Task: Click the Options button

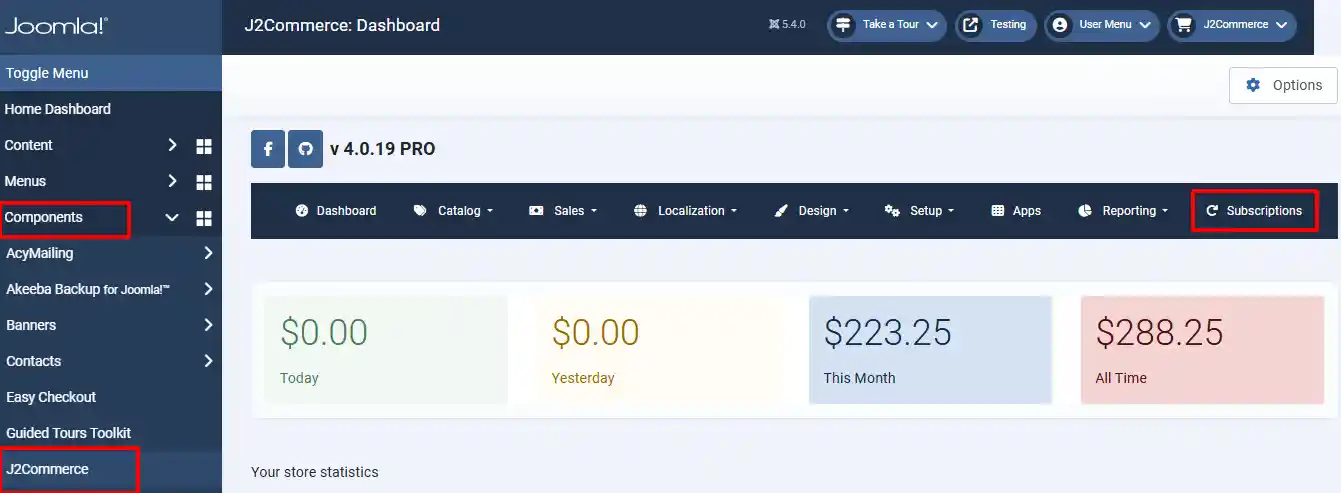Action: [1283, 85]
